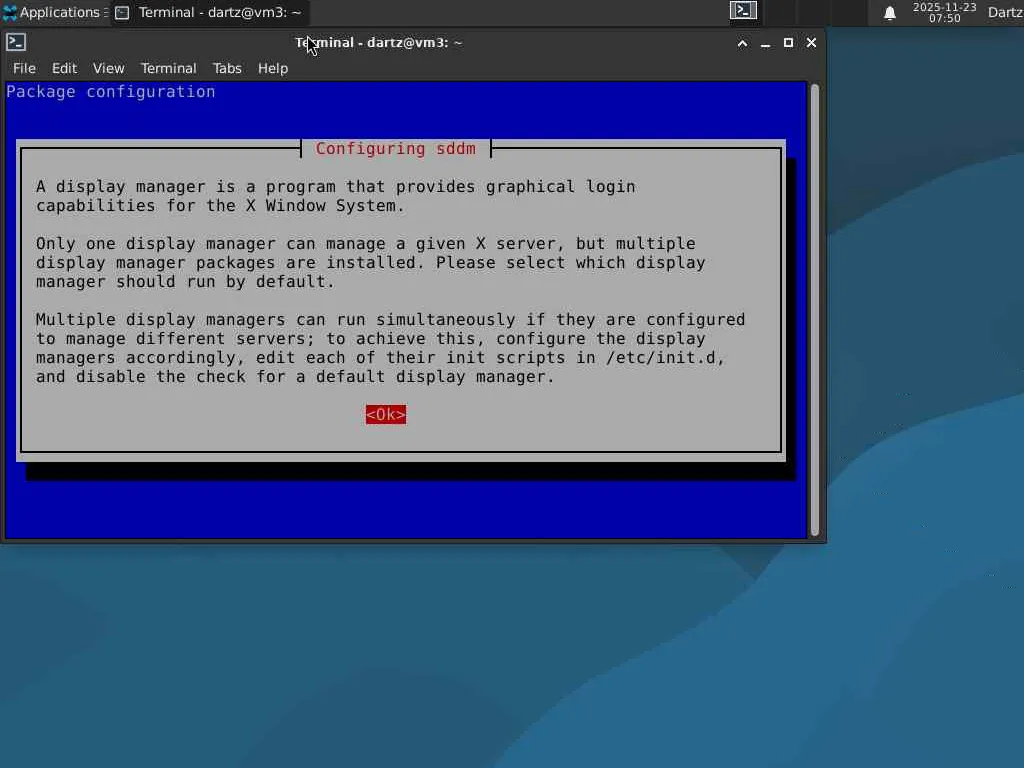Click the Dartz user label in panel

click(1005, 12)
